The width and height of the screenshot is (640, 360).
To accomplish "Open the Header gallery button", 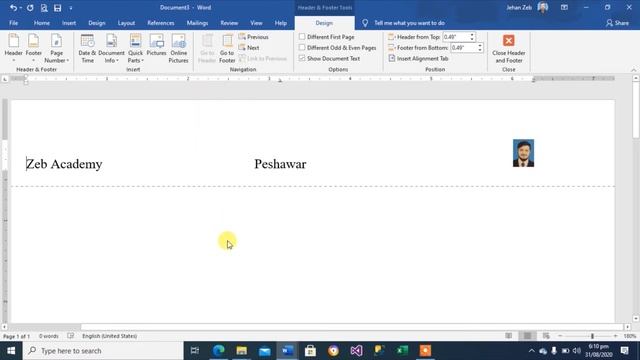I will click(x=13, y=48).
